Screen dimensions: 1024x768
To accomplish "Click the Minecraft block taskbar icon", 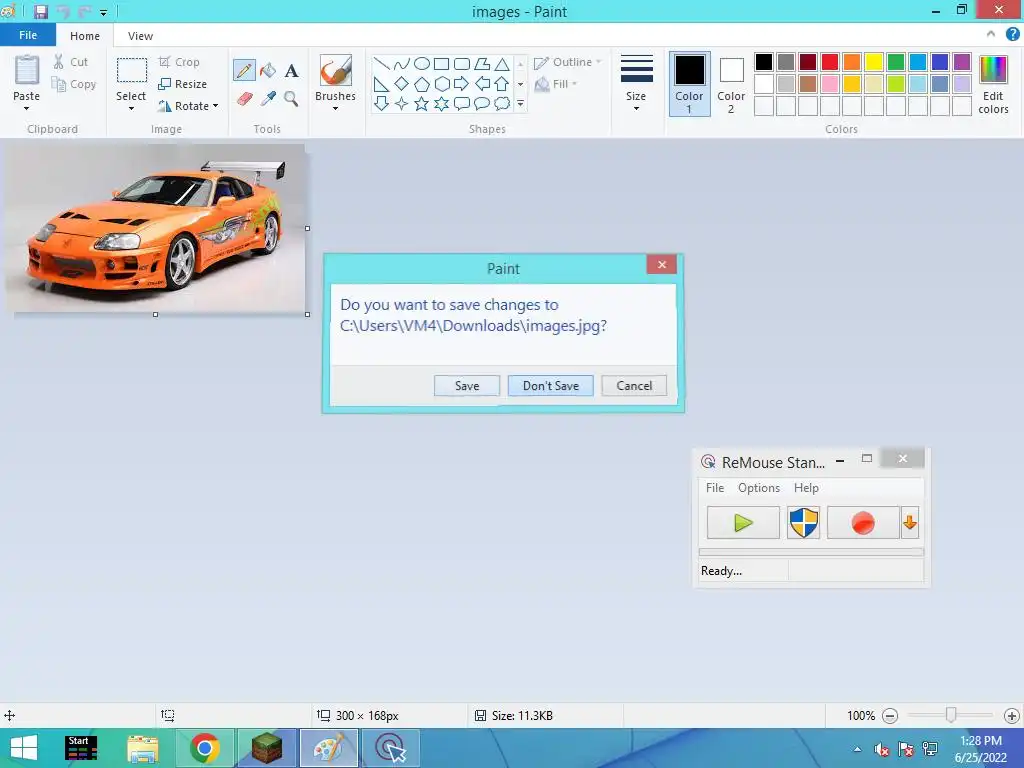I will pyautogui.click(x=266, y=748).
